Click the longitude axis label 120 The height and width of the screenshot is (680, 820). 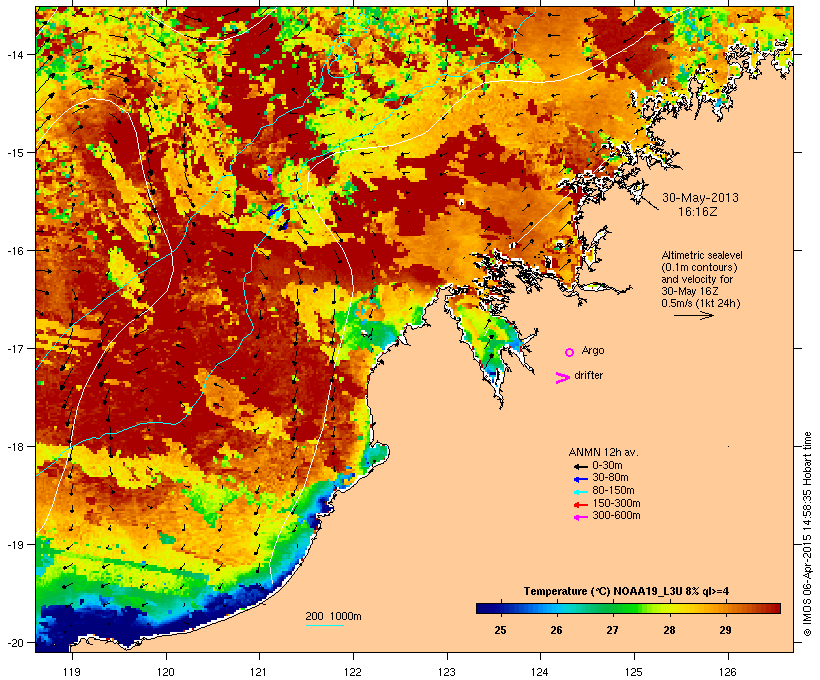[x=166, y=672]
